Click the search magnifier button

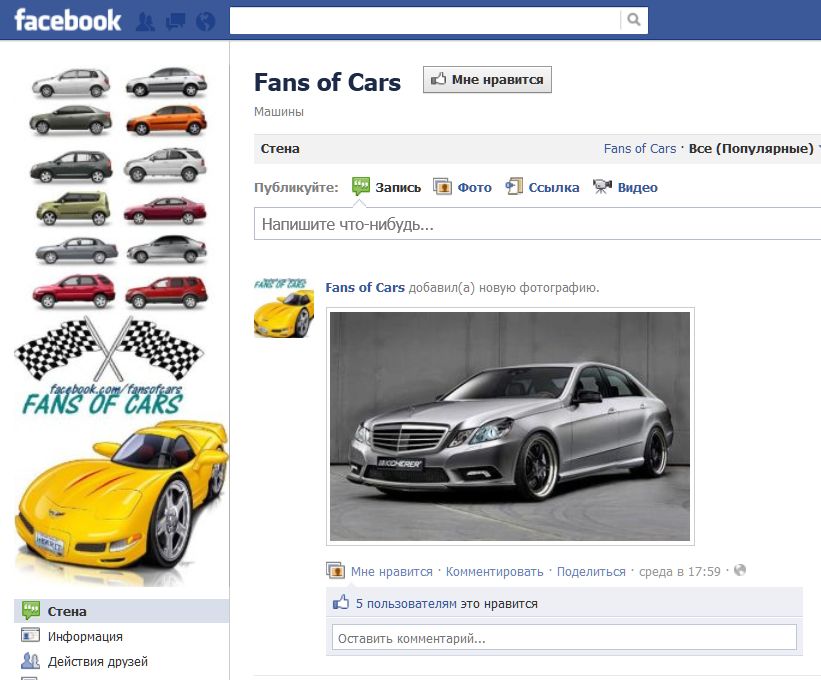(634, 20)
